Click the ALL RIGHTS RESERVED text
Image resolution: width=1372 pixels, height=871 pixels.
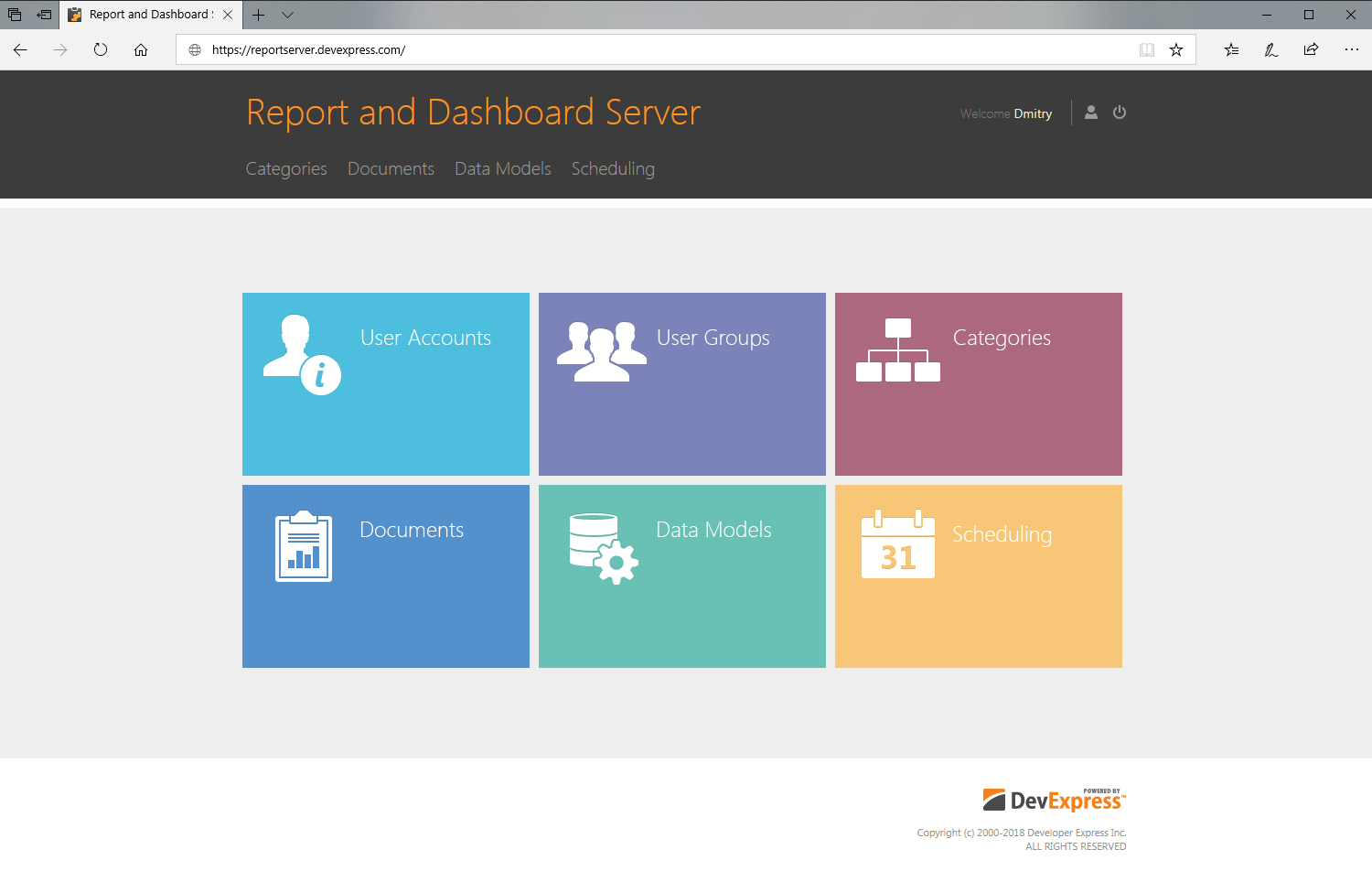click(1076, 846)
